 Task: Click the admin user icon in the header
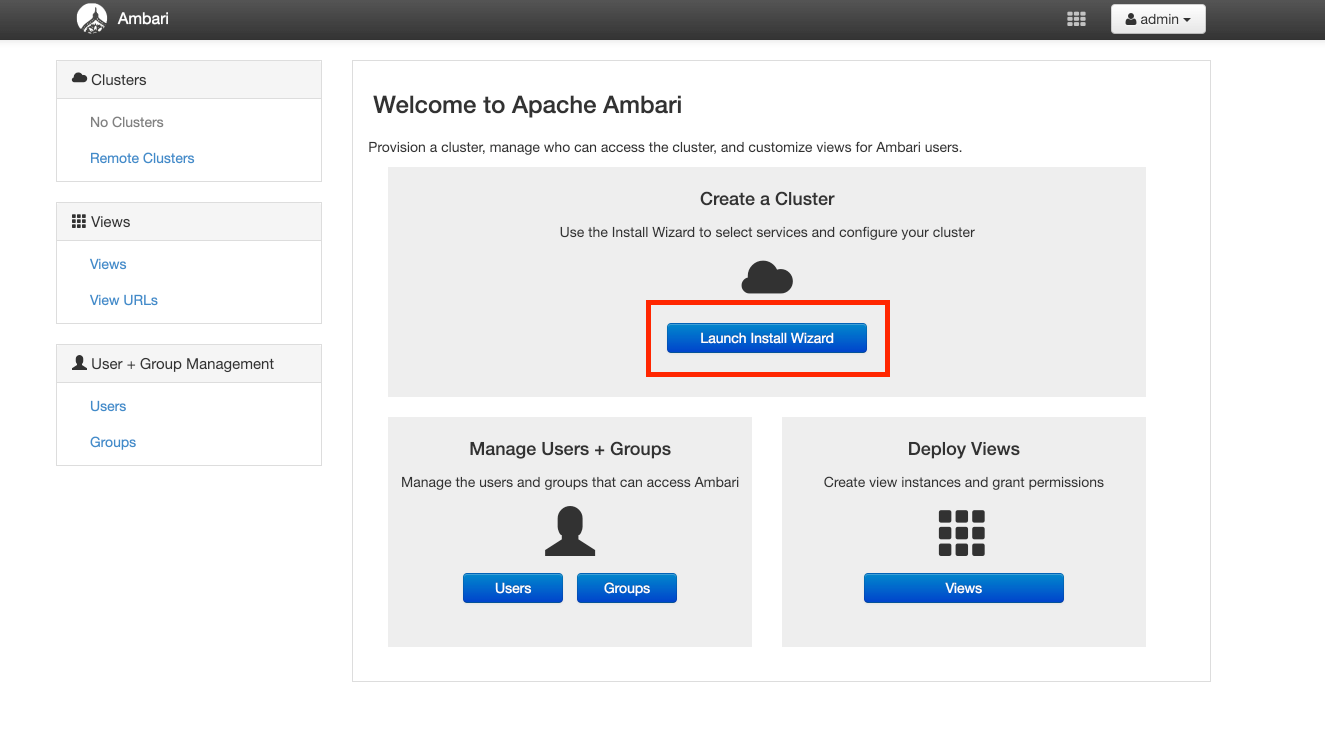pos(1133,18)
